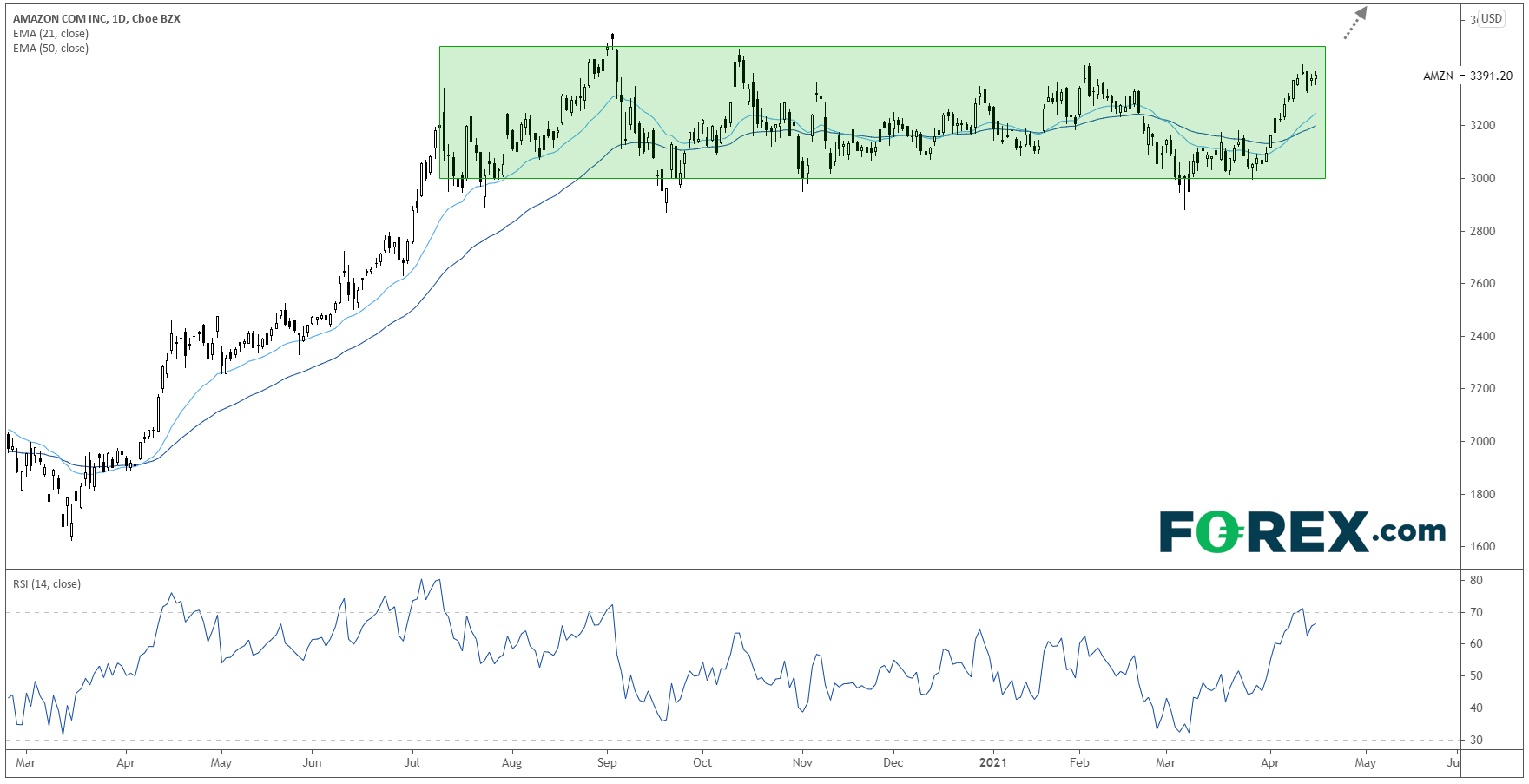Click the AMAZON COM INC, 1D, Cboe BZX chart title
Screen dimensions: 1529x784
96,18
